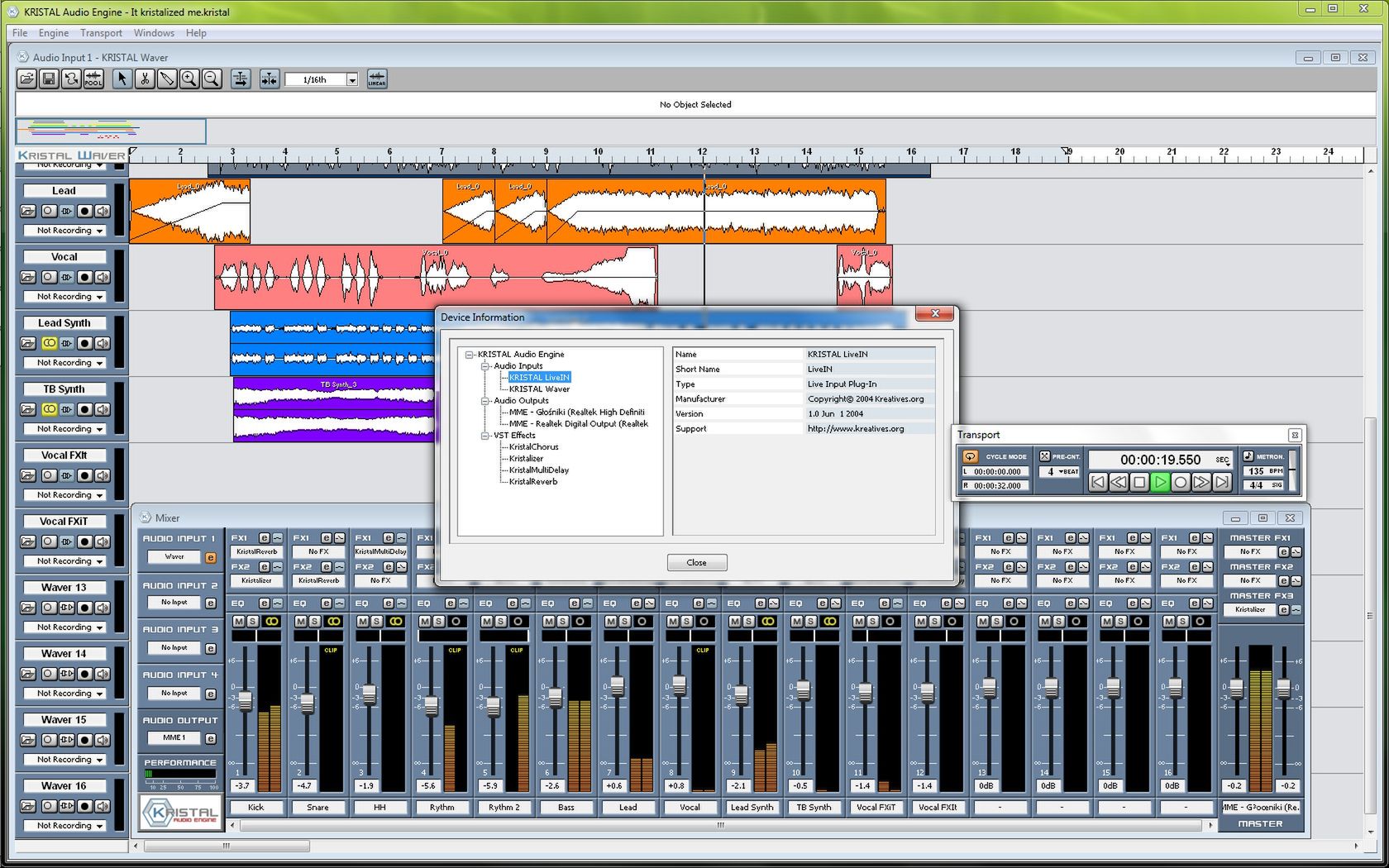The image size is (1389, 868).
Task: Edit Audio Input 1 Waver plug-in
Action: coord(211,557)
